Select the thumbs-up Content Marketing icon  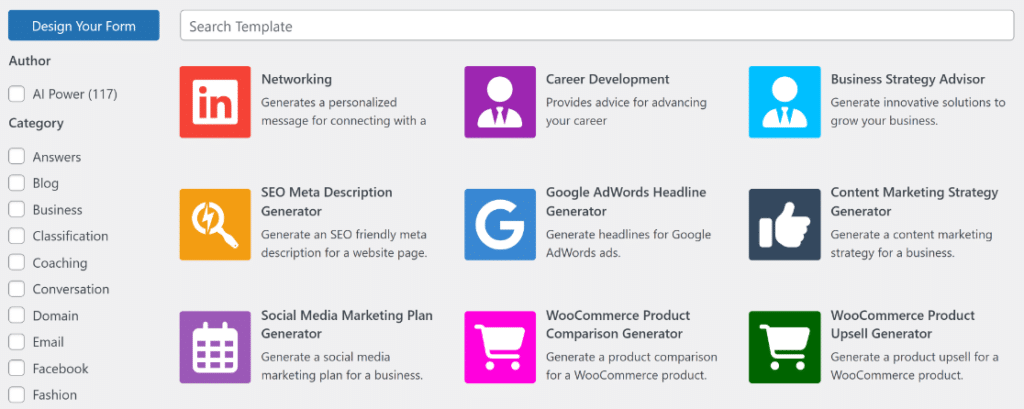click(x=784, y=225)
